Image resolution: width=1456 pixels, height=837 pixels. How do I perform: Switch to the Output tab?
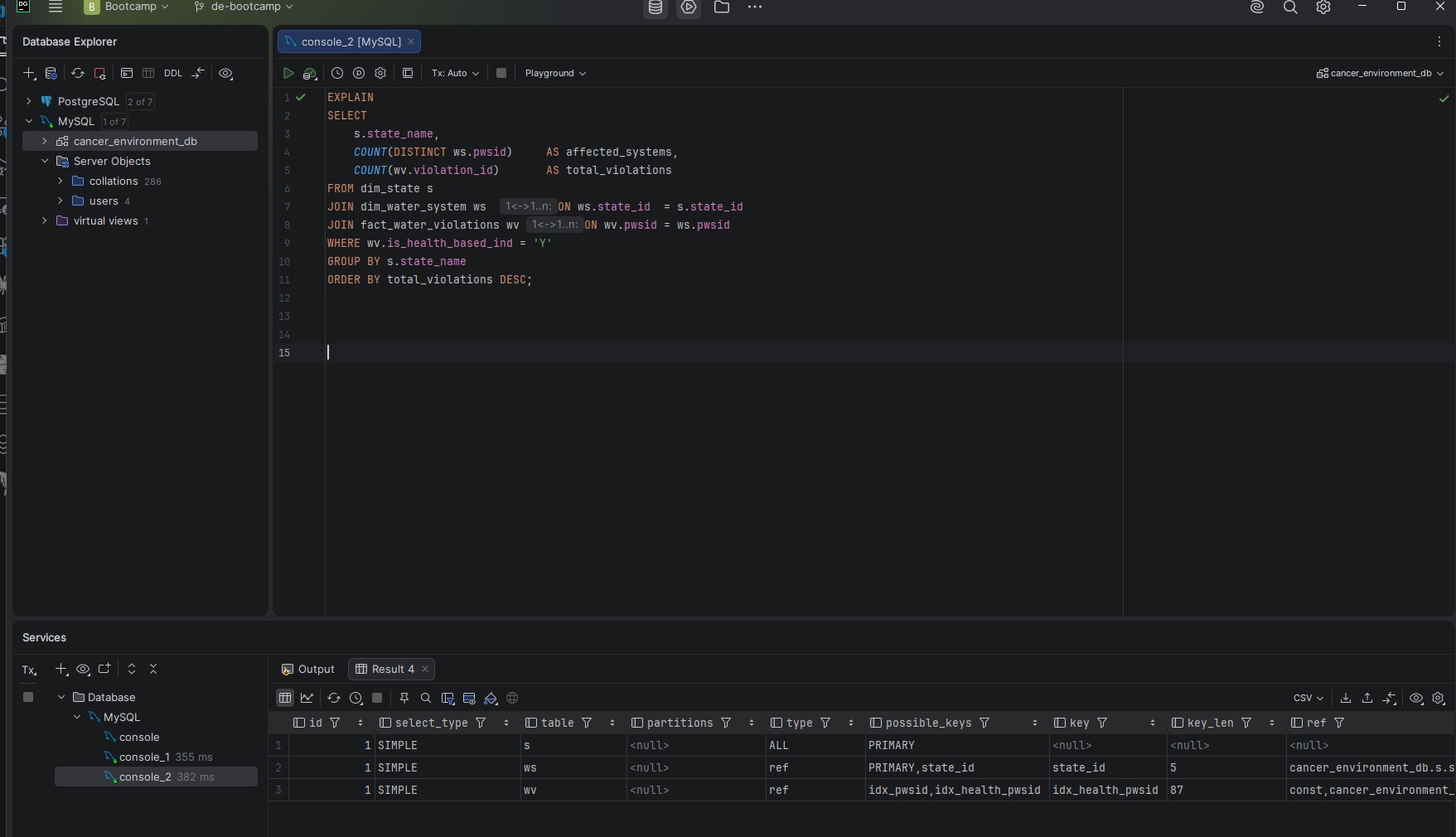pyautogui.click(x=307, y=669)
